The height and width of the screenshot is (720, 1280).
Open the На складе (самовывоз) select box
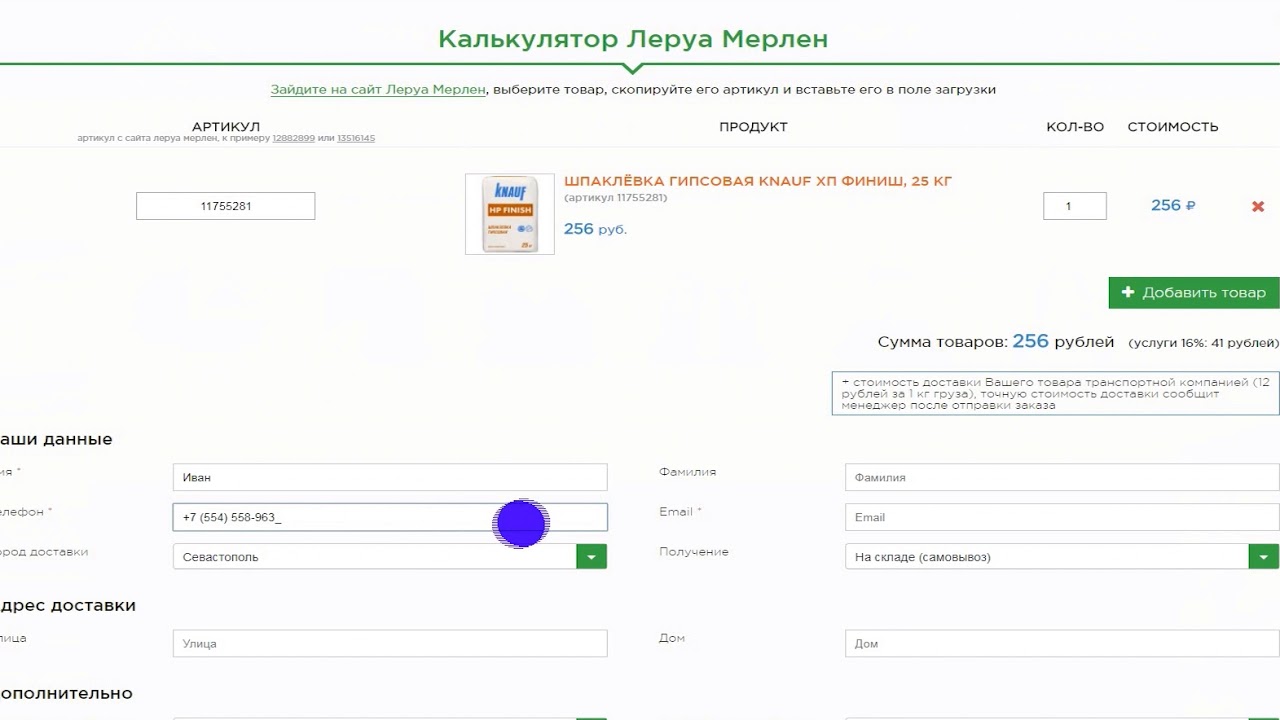click(1062, 556)
